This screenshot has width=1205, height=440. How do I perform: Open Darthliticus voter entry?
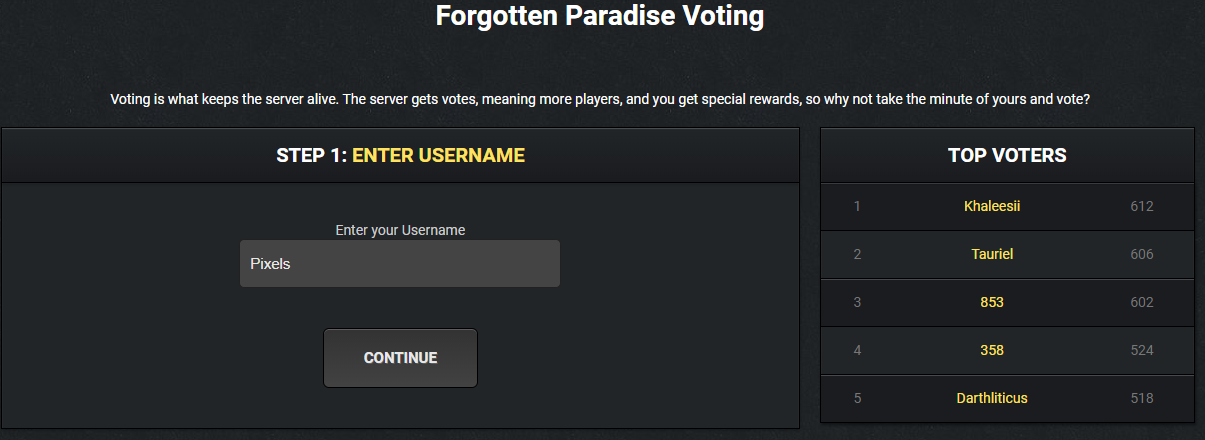pos(992,398)
